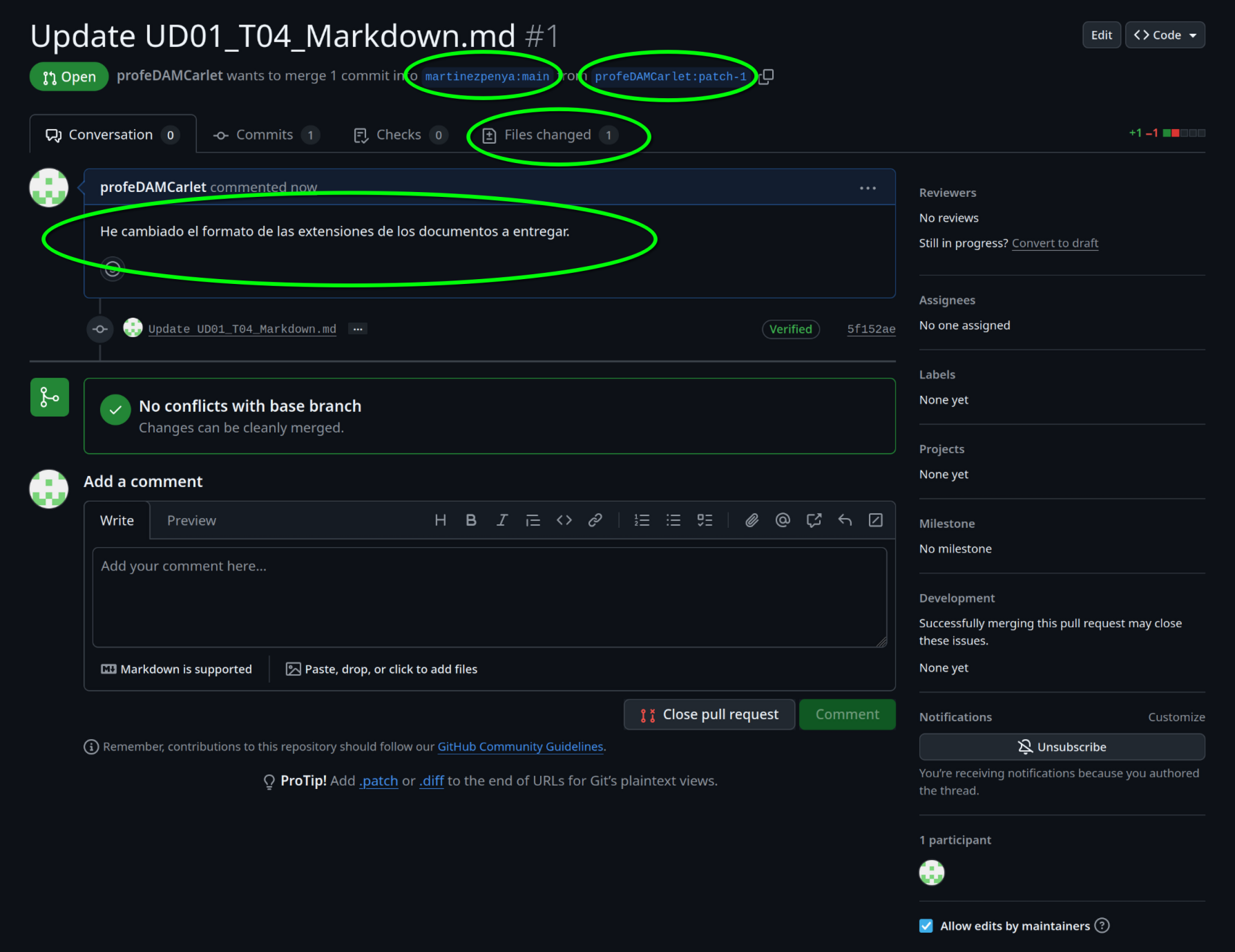Click the attach files paperclip icon
Image resolution: width=1235 pixels, height=952 pixels.
pos(751,520)
